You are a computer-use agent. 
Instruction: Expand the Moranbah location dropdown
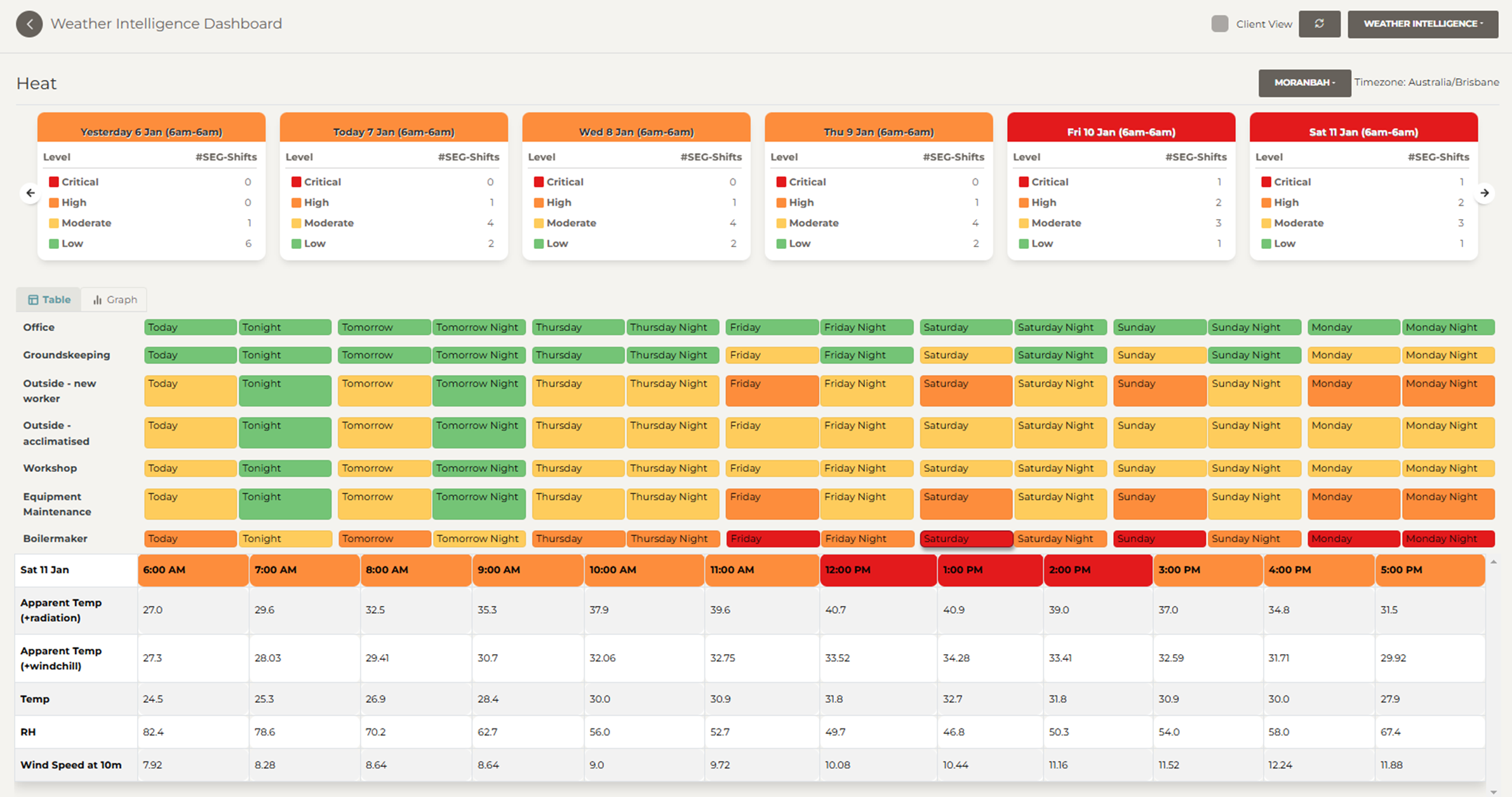point(1304,83)
